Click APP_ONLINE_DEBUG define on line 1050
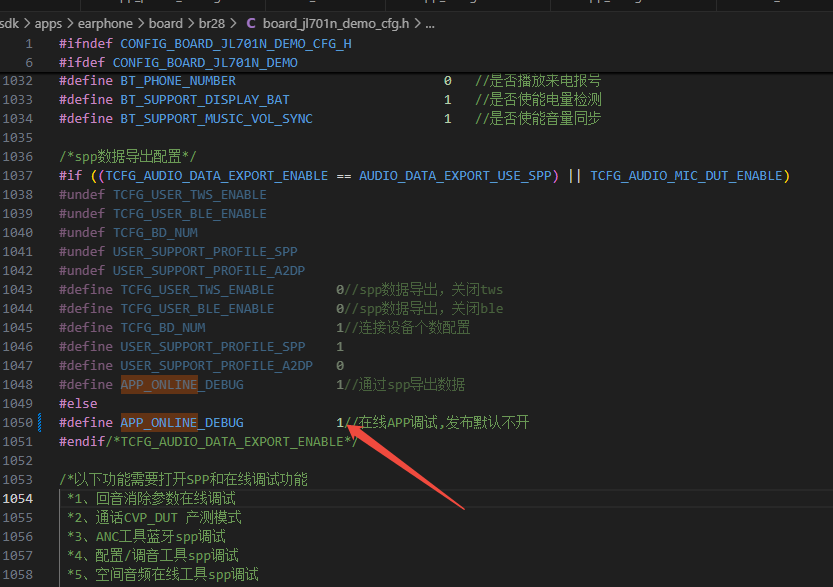833x587 pixels. click(x=182, y=423)
